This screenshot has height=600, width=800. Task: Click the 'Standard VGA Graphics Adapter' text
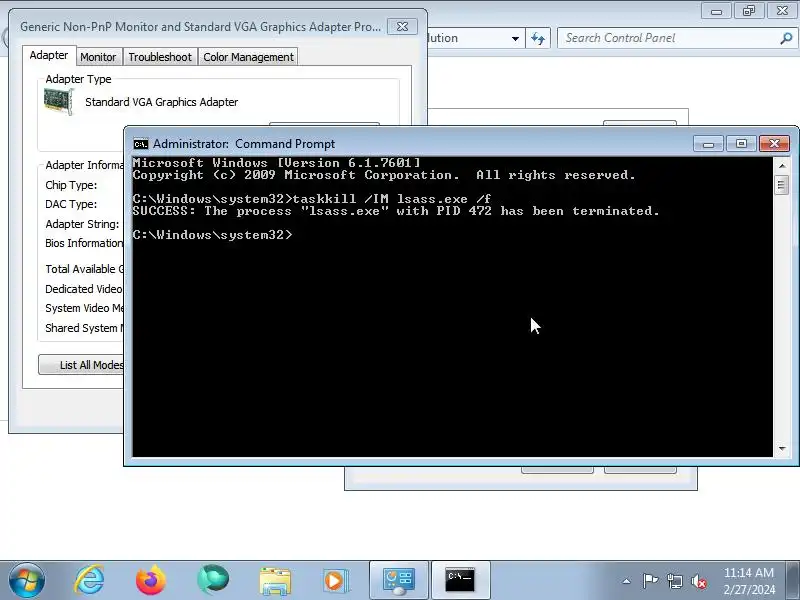click(x=161, y=102)
